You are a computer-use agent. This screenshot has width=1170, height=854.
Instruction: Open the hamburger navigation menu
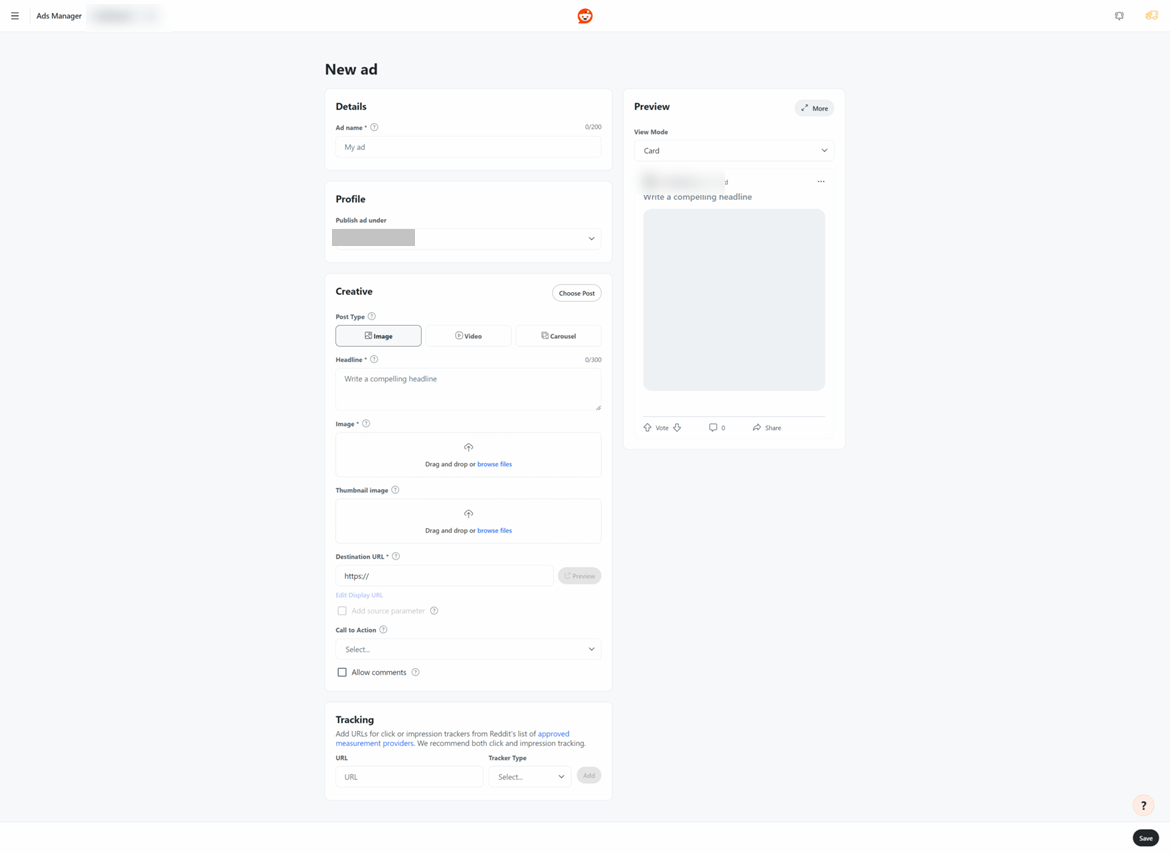pyautogui.click(x=14, y=16)
